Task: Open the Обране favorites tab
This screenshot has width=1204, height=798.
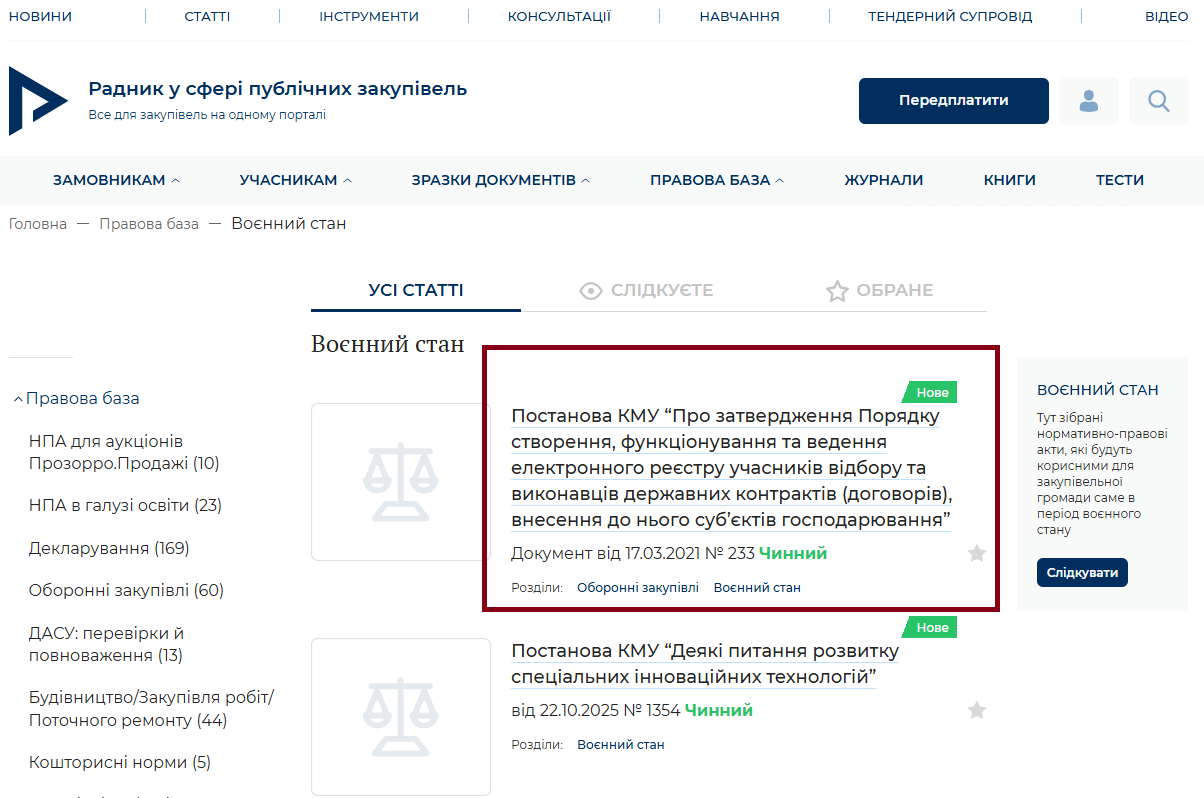Action: 879,290
